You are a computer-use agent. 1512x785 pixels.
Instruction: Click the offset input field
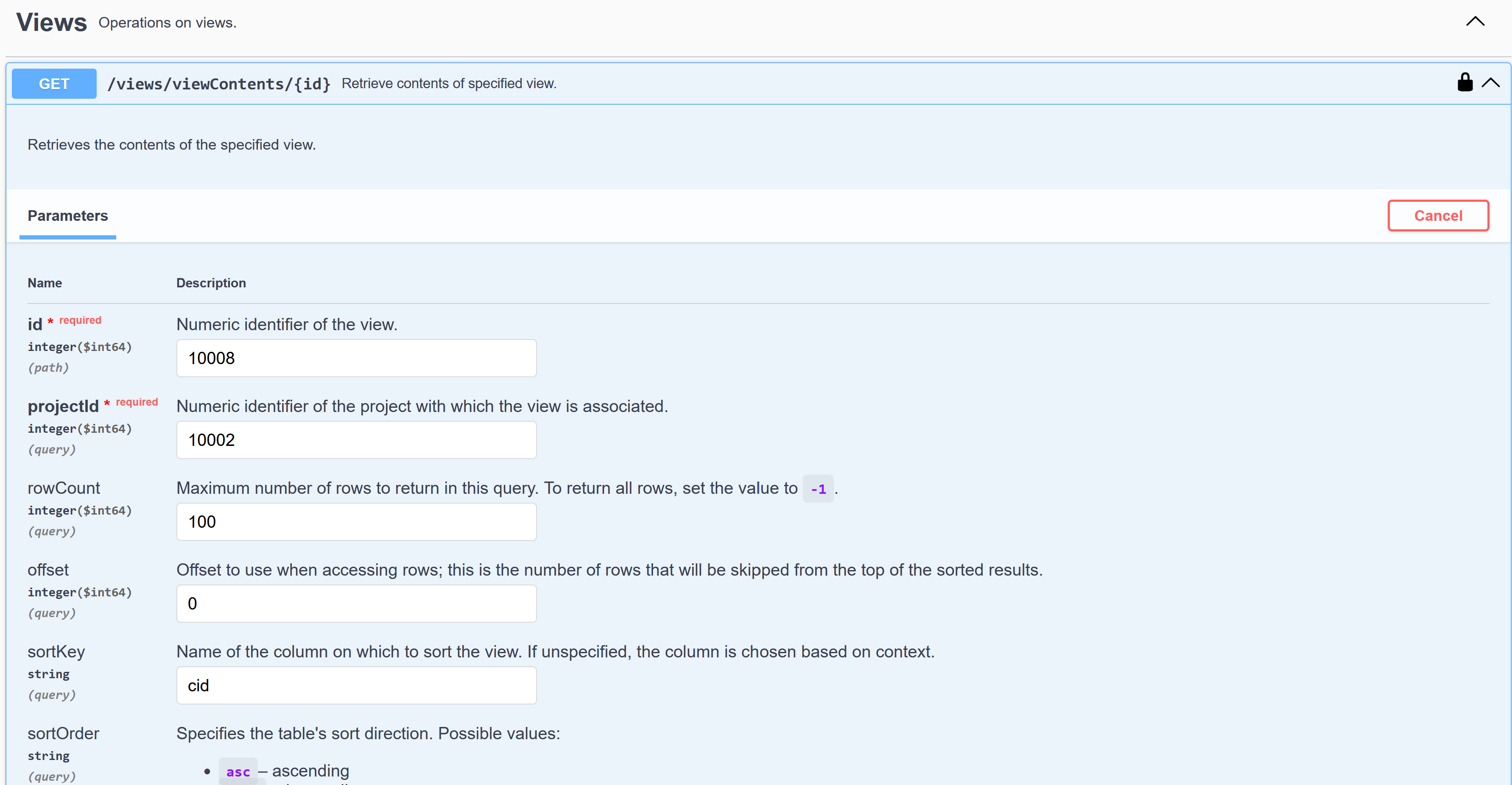coord(356,604)
